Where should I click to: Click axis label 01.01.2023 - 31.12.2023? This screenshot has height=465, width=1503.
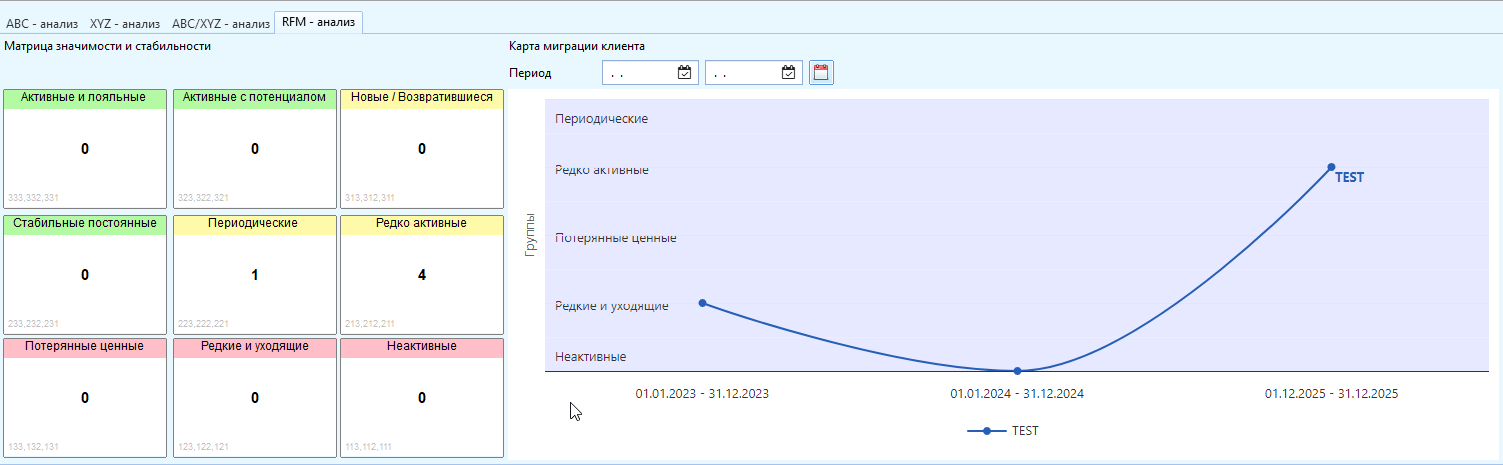point(702,394)
